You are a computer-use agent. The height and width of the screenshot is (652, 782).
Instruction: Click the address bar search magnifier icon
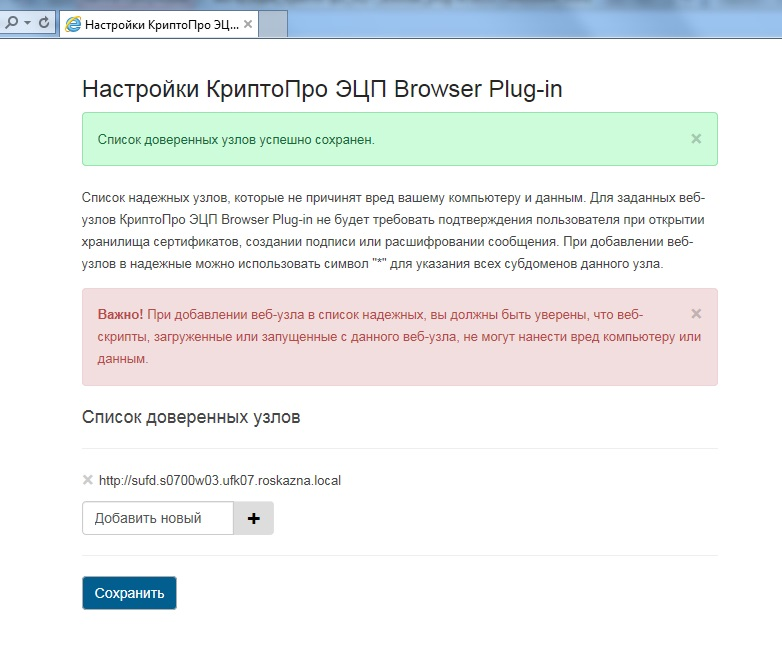tap(11, 22)
